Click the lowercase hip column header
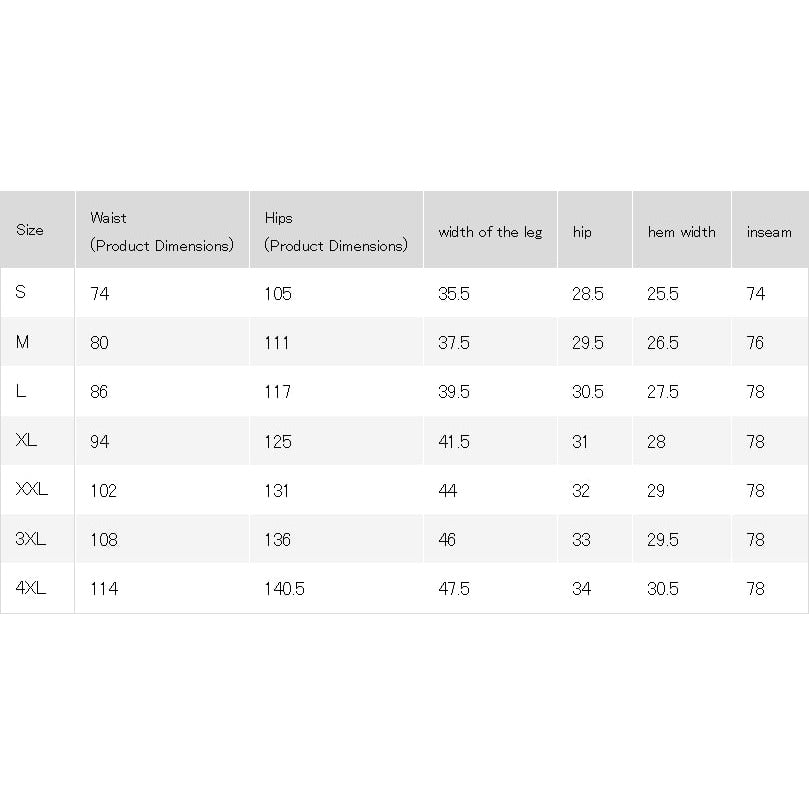 (x=582, y=233)
